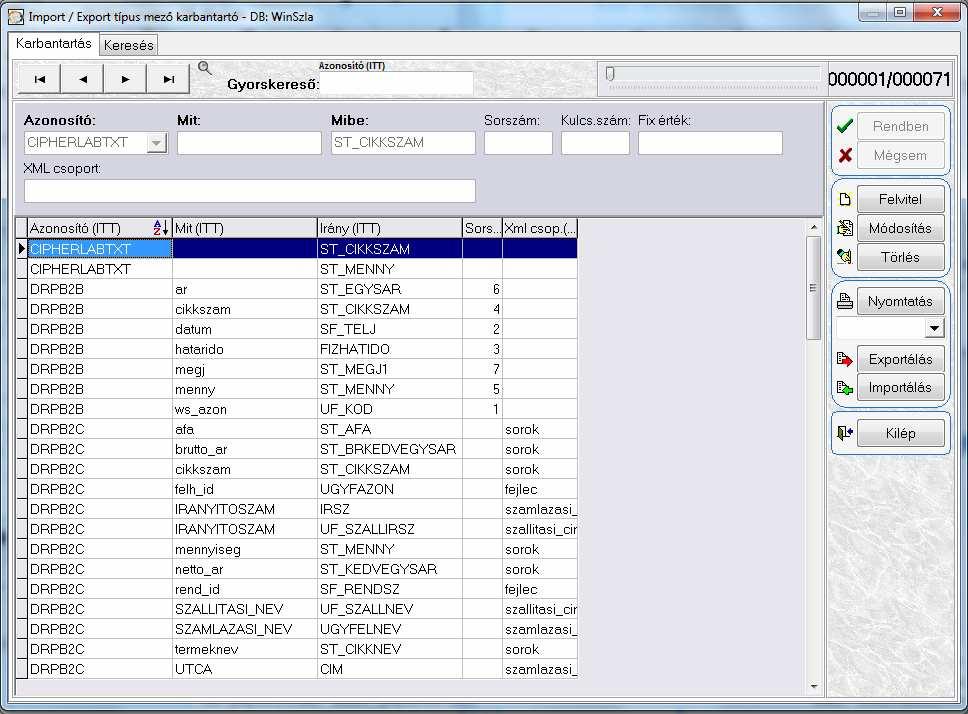Click the export icon beside Exportálás
This screenshot has height=714, width=968.
coord(845,359)
